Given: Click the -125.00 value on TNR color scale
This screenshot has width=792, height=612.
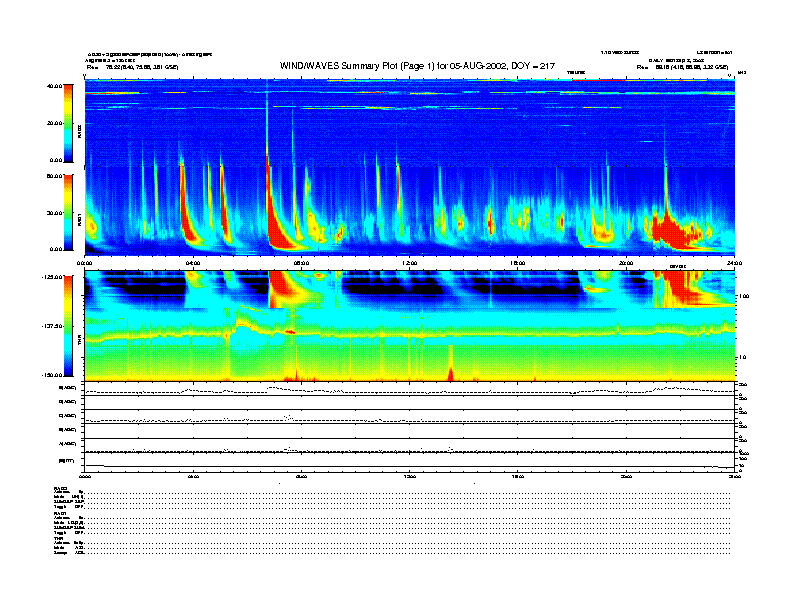Looking at the screenshot, I should pos(52,277).
